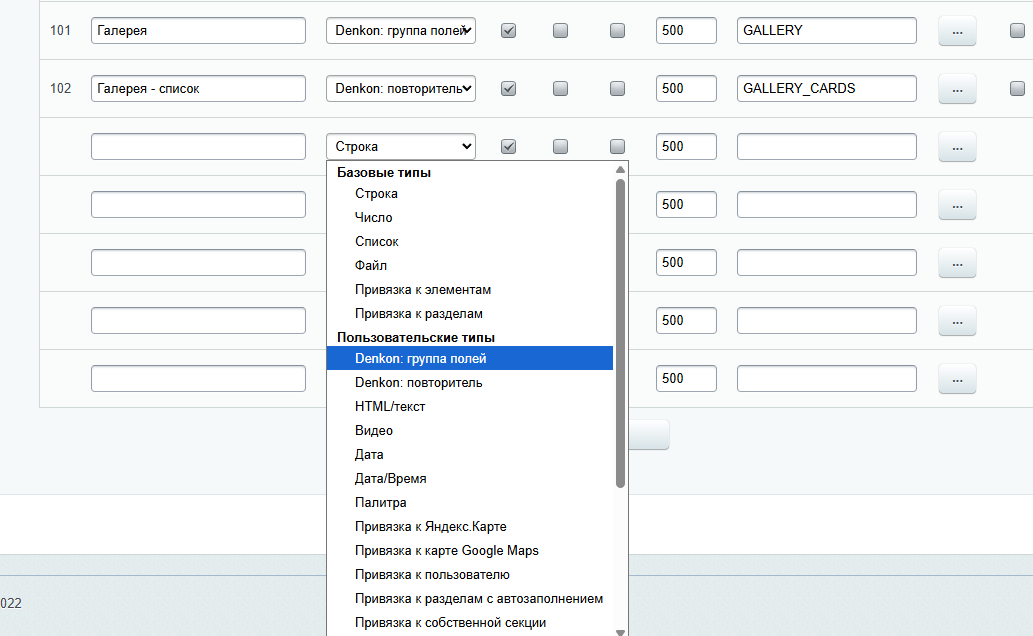Choose 'Число' type option
The height and width of the screenshot is (636, 1033).
click(470, 217)
